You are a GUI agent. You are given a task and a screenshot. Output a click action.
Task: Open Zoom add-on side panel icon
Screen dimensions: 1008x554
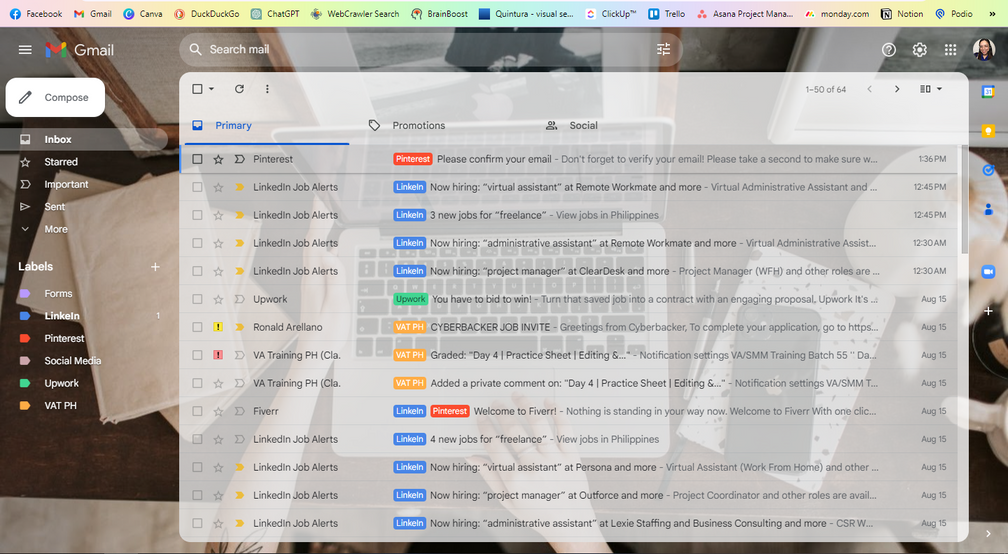point(988,272)
